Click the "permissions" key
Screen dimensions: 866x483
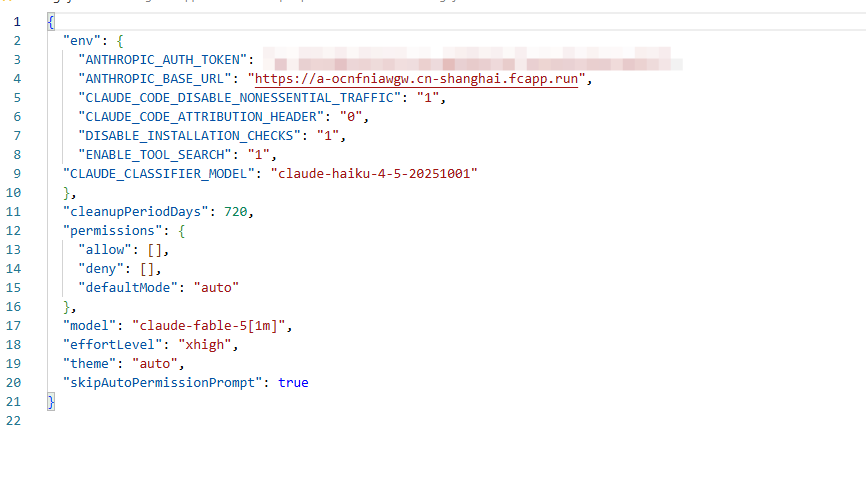click(112, 231)
